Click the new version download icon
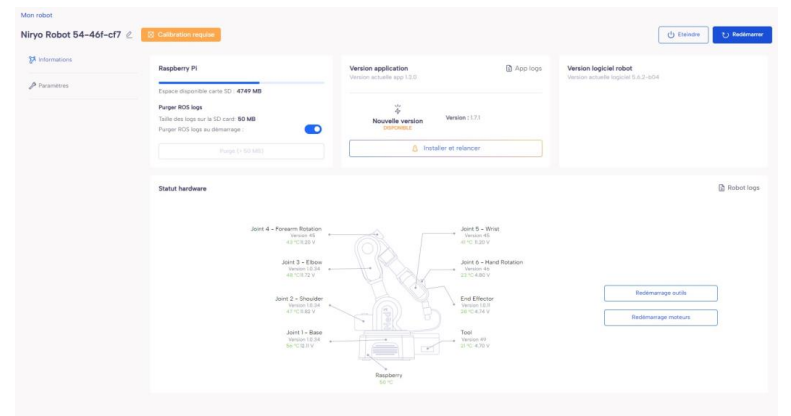The image size is (791, 416). pyautogui.click(x=398, y=109)
